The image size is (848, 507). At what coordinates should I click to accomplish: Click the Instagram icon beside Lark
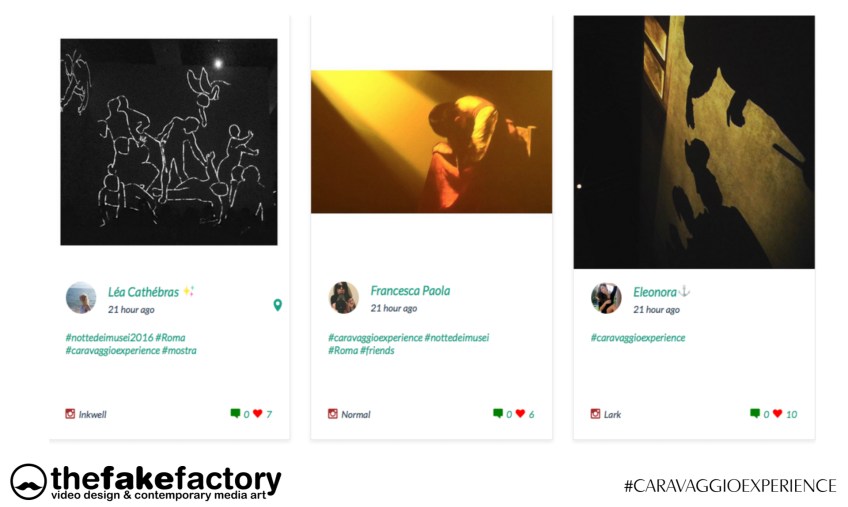(595, 414)
